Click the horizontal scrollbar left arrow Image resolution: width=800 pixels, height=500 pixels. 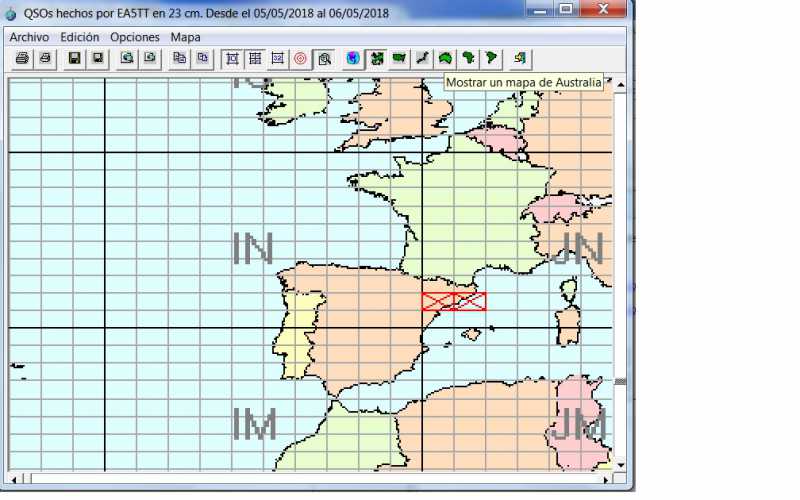[14, 480]
